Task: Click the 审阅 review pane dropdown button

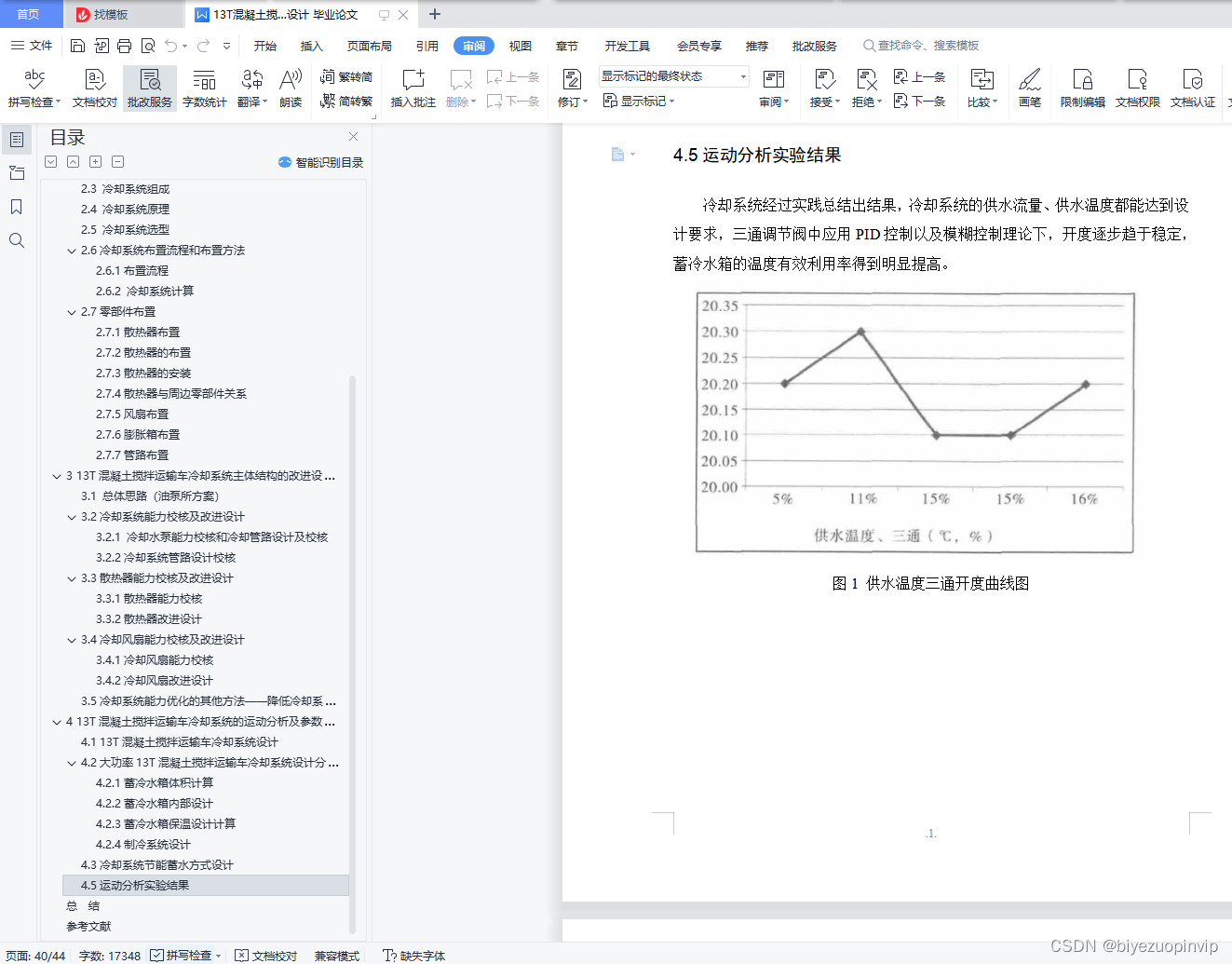Action: pyautogui.click(x=774, y=88)
